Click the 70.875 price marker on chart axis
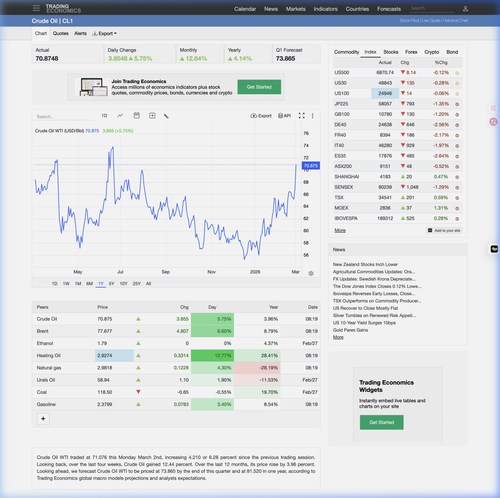 (311, 166)
